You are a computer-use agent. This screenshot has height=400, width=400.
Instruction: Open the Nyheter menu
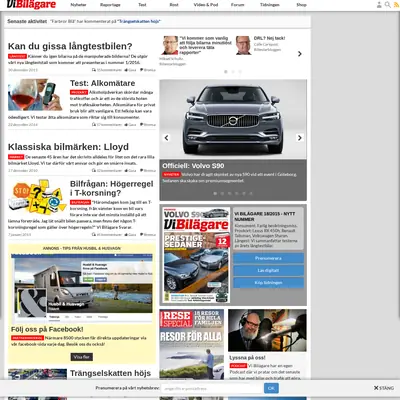pyautogui.click(x=78, y=5)
